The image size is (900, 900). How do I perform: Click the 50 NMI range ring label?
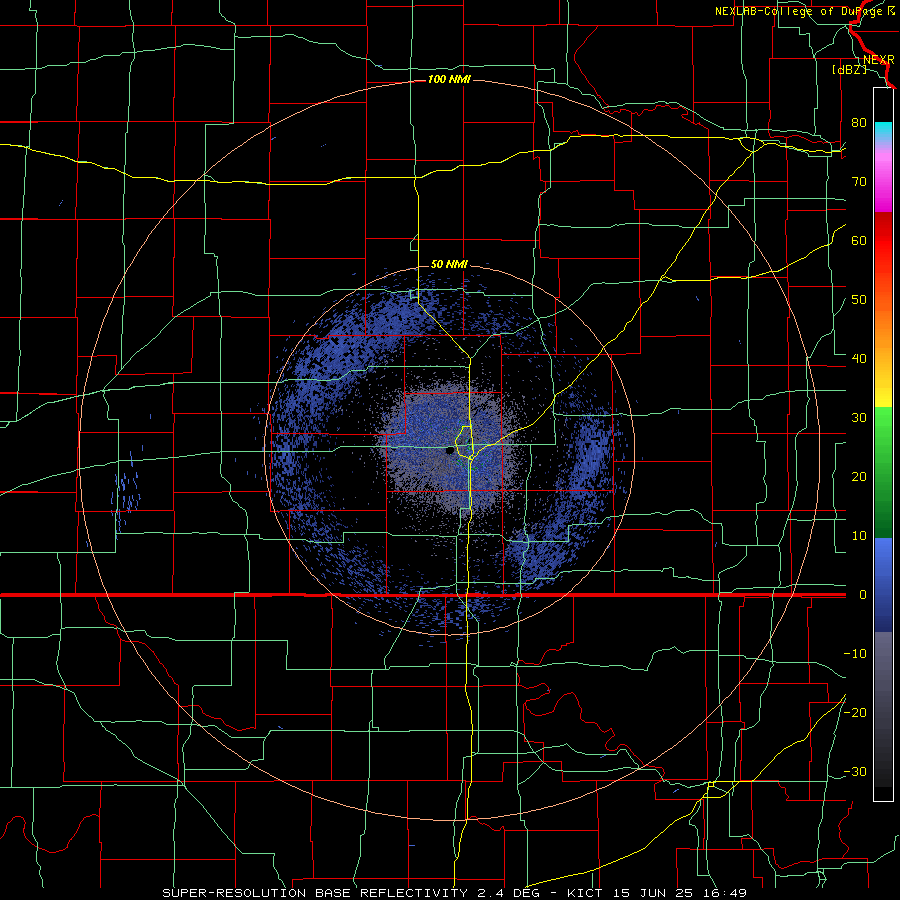tap(449, 265)
